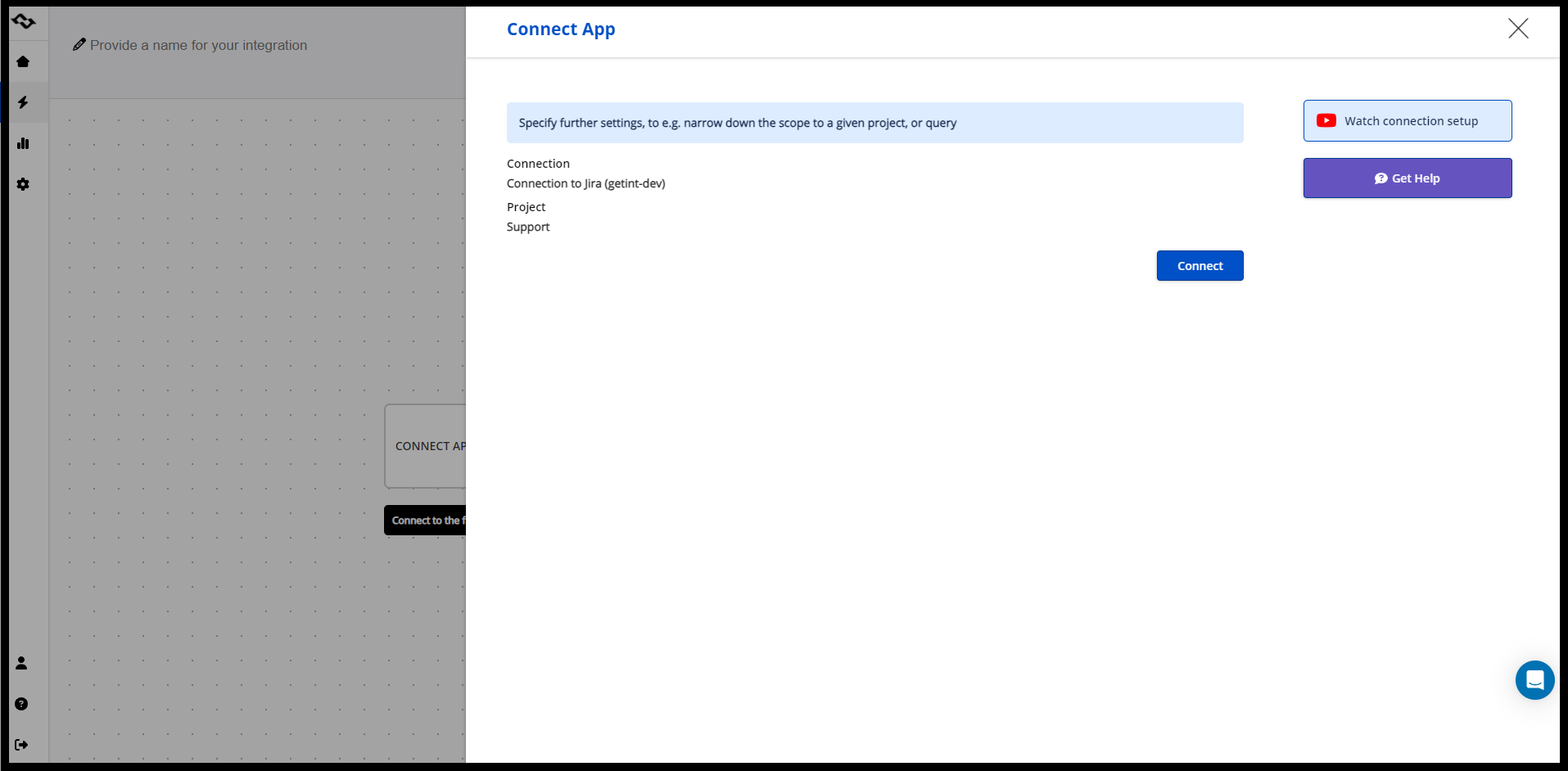Open the chat messenger bubble
Image resolution: width=1568 pixels, height=771 pixels.
(x=1534, y=680)
